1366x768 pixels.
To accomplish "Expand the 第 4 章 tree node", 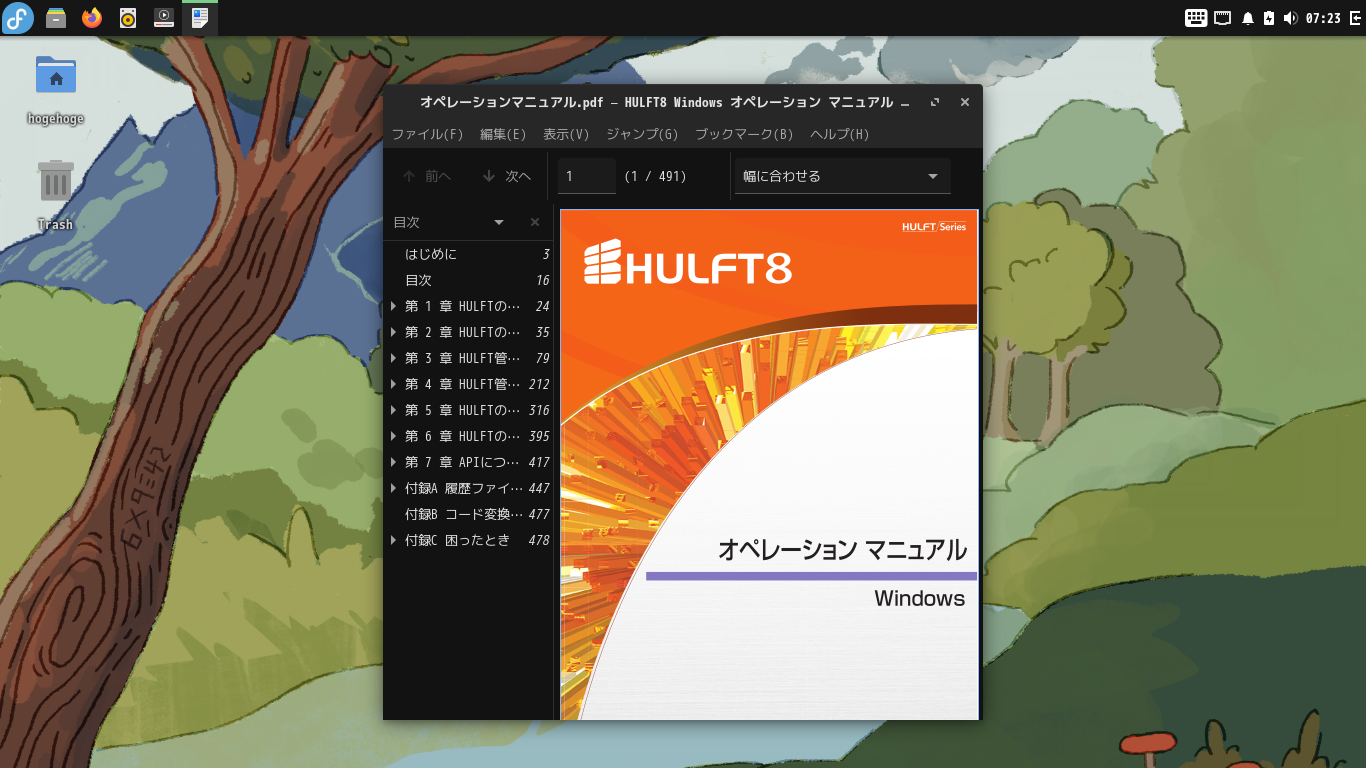I will pyautogui.click(x=394, y=384).
